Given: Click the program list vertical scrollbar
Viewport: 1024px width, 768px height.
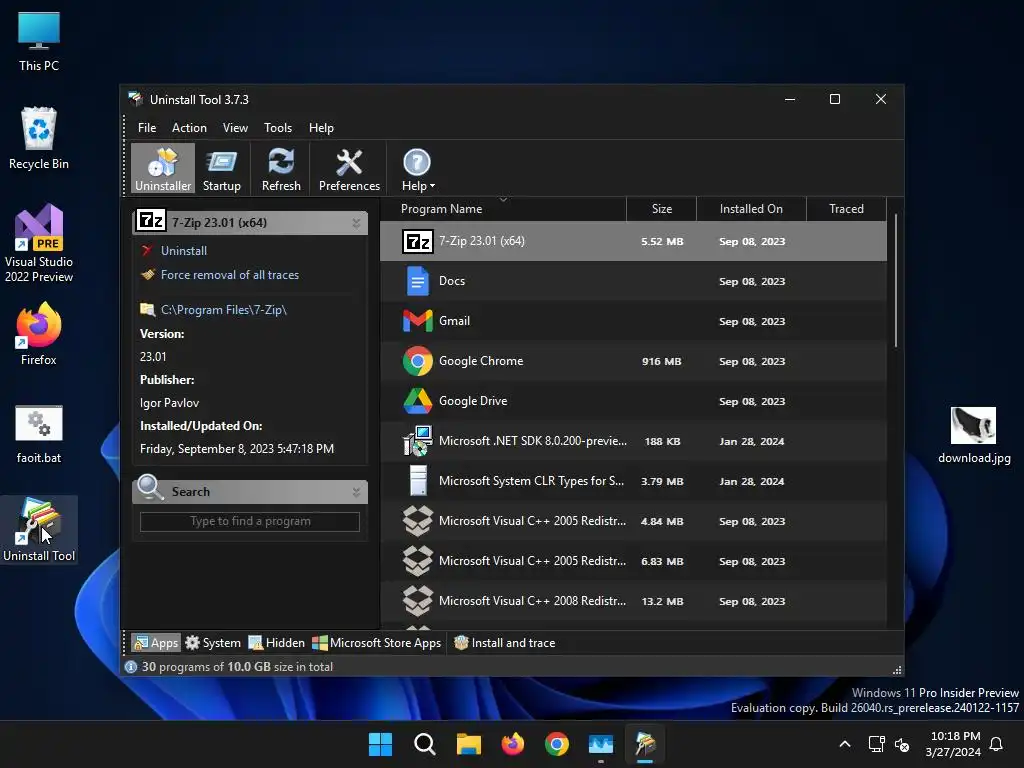Looking at the screenshot, I should 895,281.
